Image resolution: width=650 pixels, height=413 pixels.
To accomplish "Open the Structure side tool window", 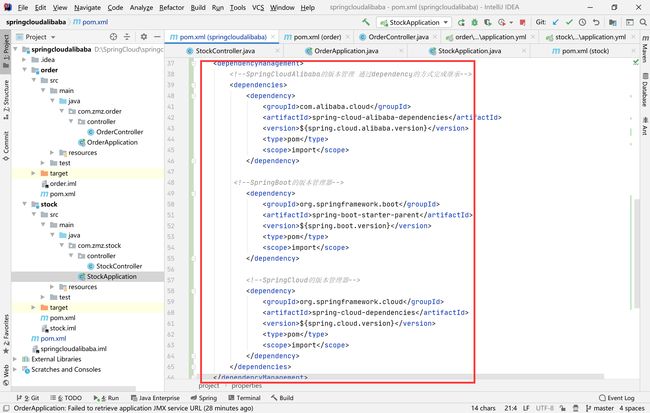I will [x=6, y=100].
